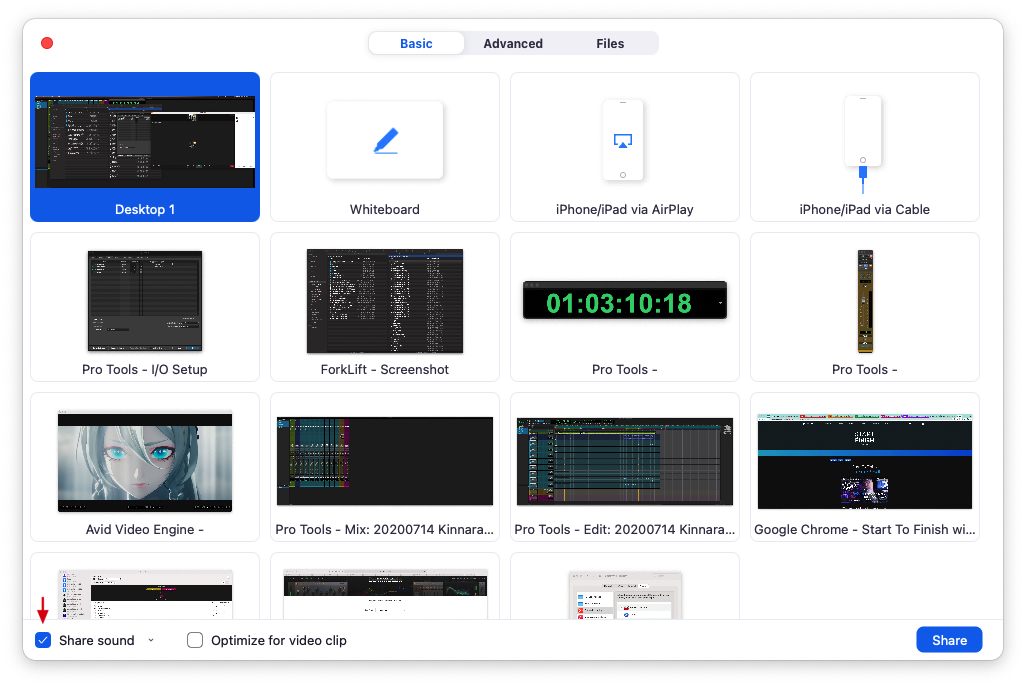Screen dimensions: 1026x687
Task: Close the share window with red button
Action: tap(47, 43)
